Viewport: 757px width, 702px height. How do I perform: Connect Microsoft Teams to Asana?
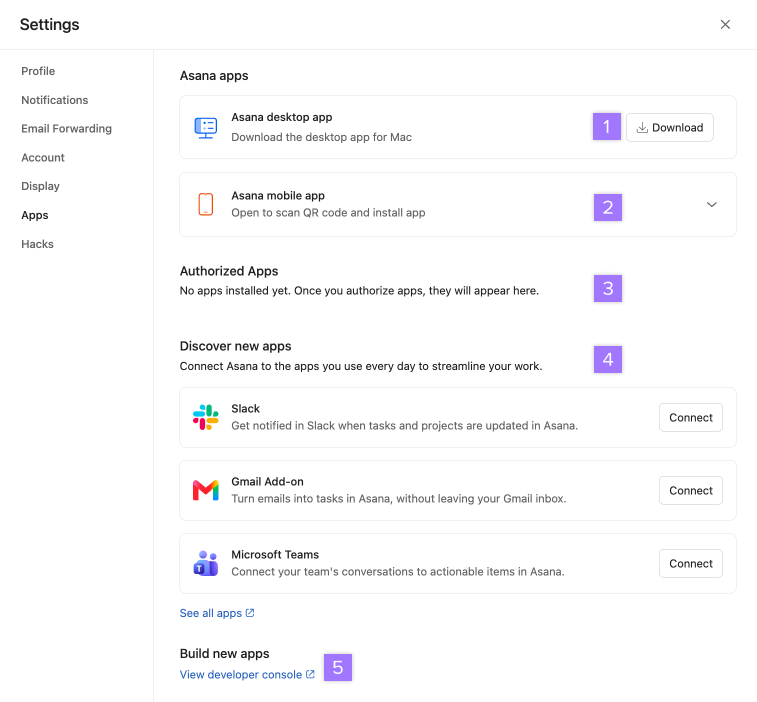click(x=691, y=563)
